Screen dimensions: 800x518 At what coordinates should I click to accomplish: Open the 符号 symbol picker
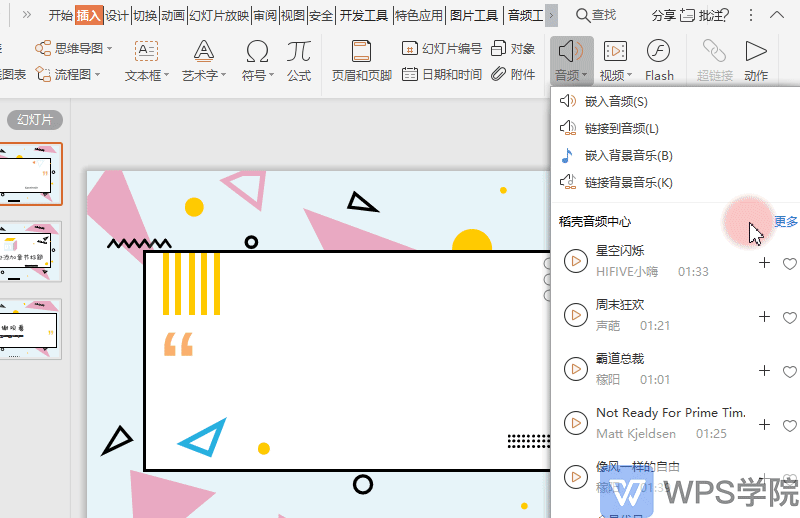[x=257, y=61]
